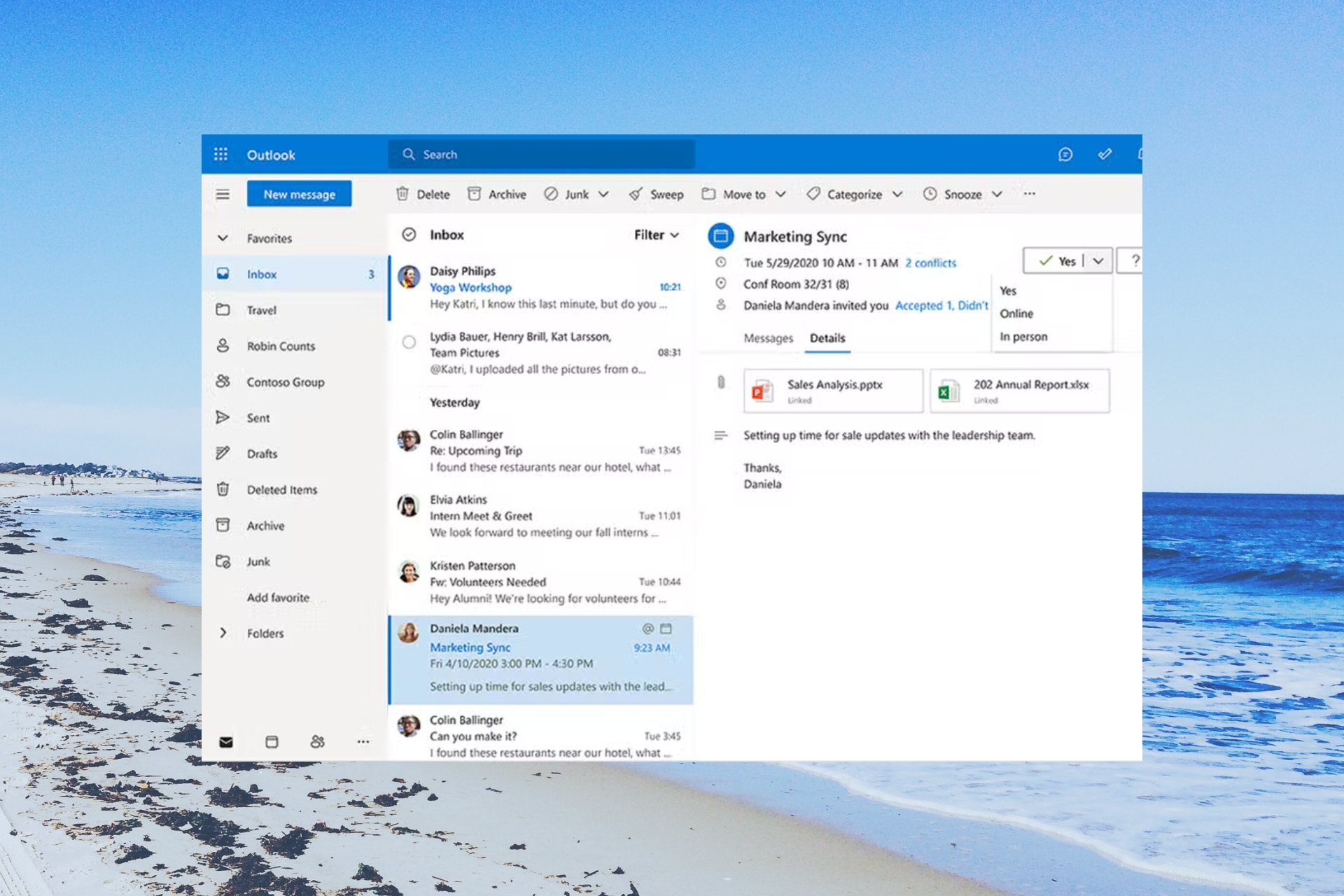Switch to People view icon at bottom
This screenshot has height=896, width=1344.
pyautogui.click(x=317, y=742)
